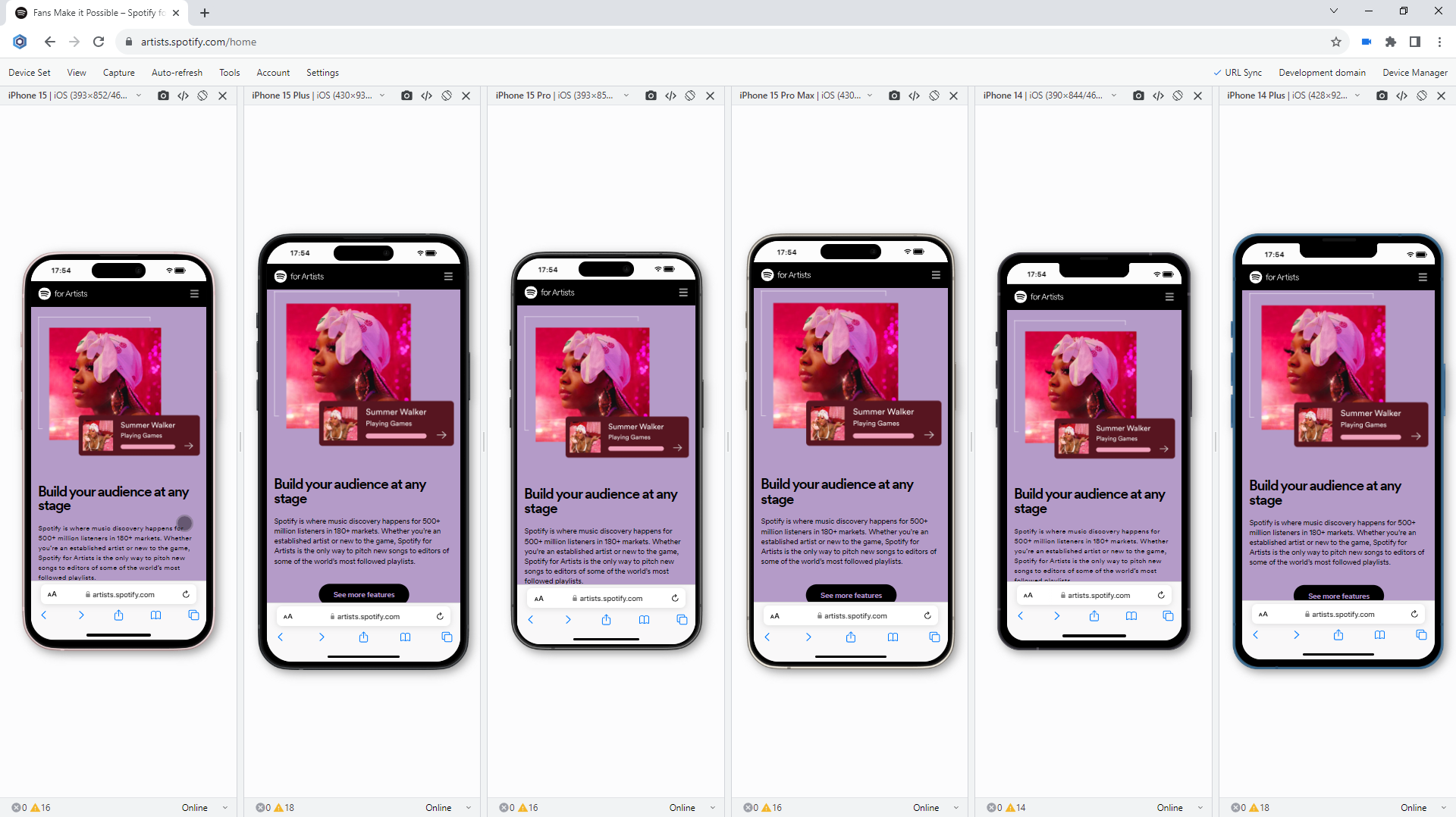Rotate the iPhone 14 Plus device
The width and height of the screenshot is (1456, 817).
point(1422,95)
